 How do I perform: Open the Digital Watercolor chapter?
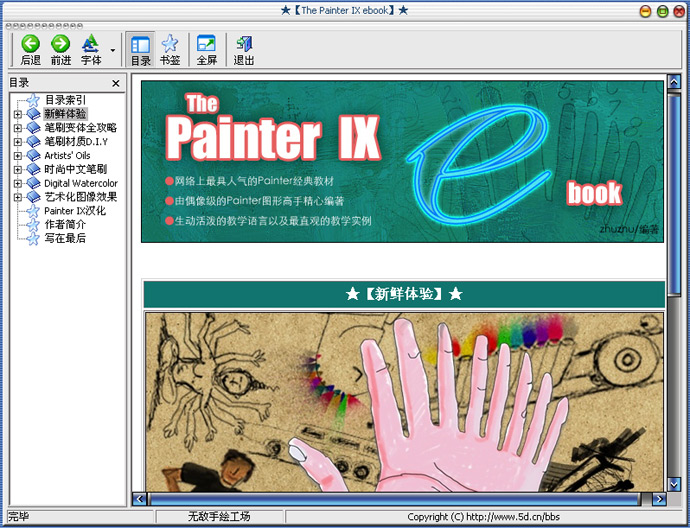(x=81, y=183)
